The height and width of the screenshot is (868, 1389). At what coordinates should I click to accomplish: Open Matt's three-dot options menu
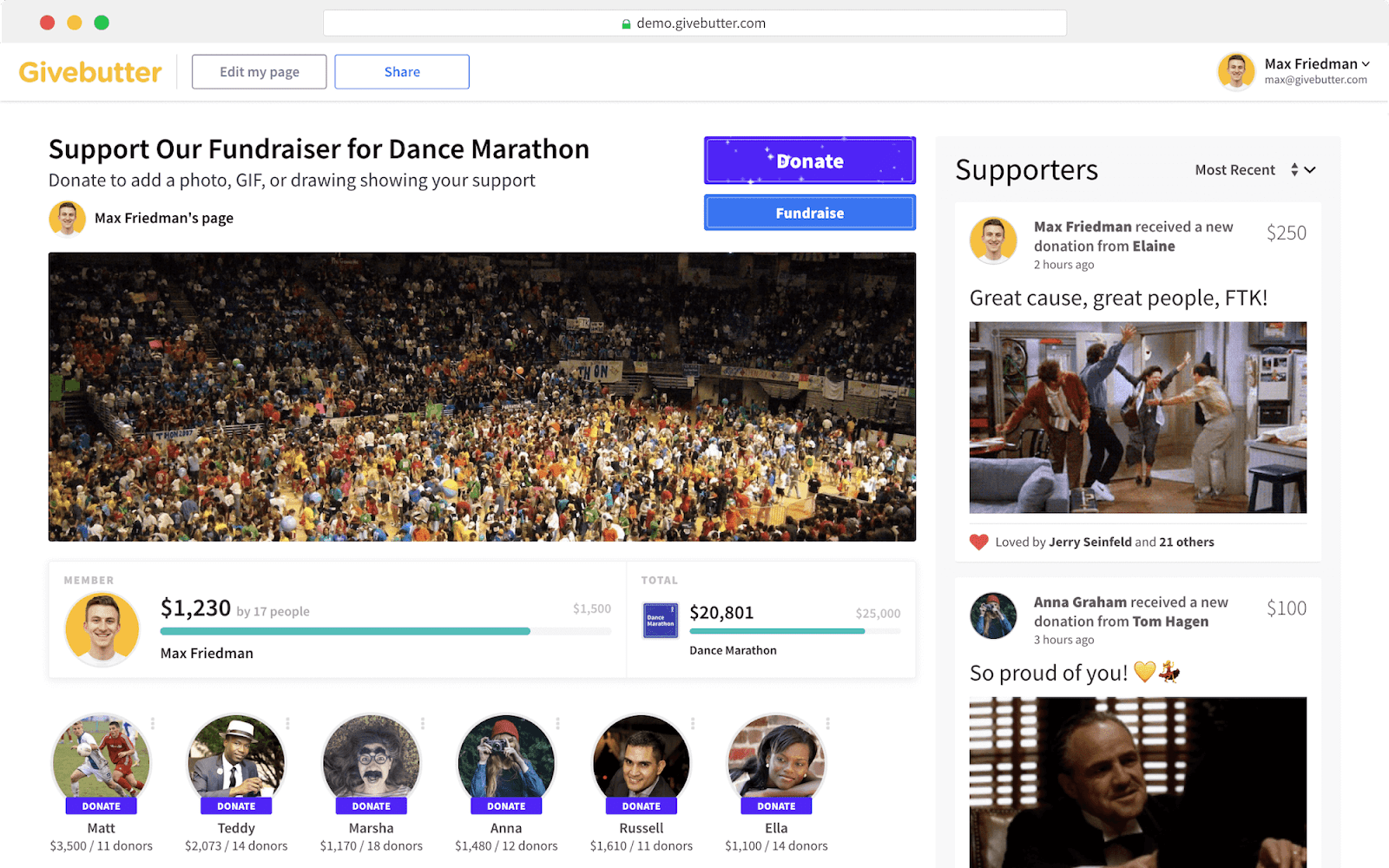coord(153,723)
